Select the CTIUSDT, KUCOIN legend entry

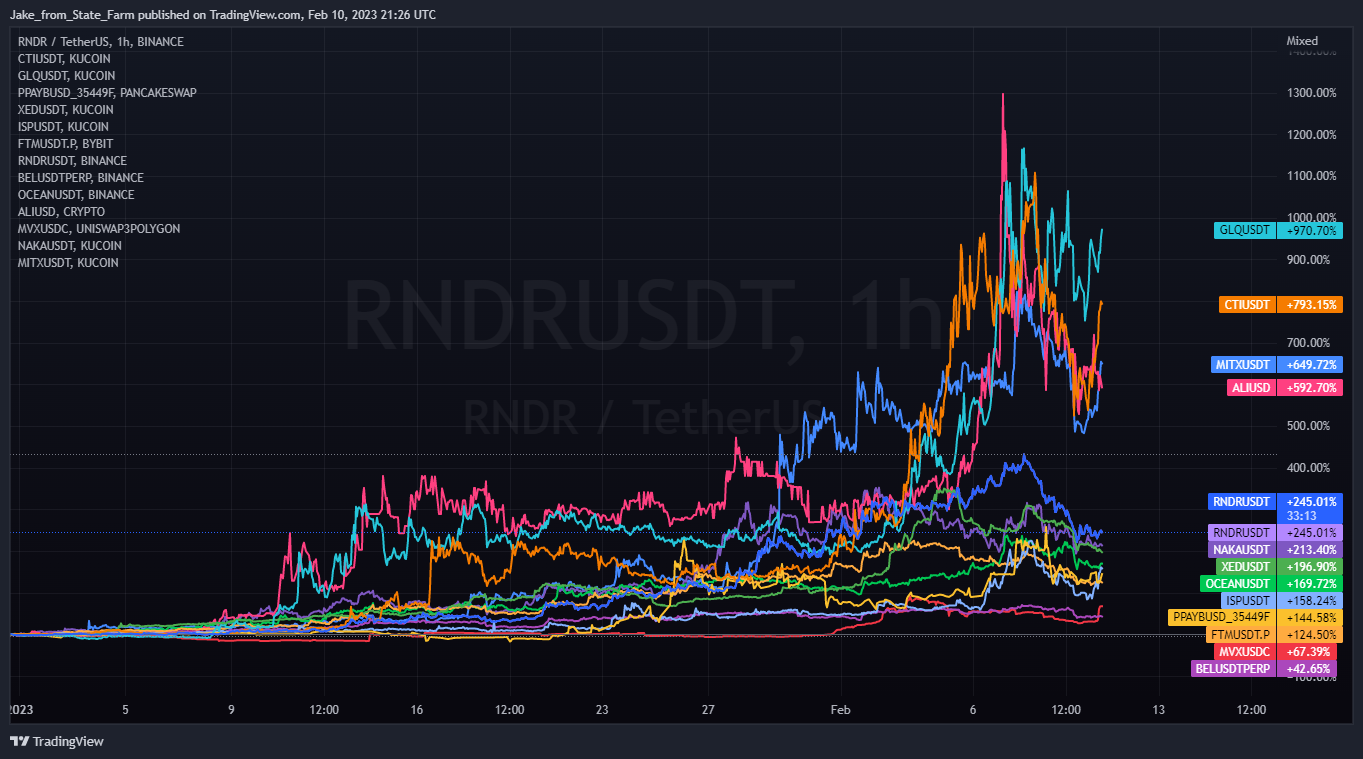click(x=64, y=59)
